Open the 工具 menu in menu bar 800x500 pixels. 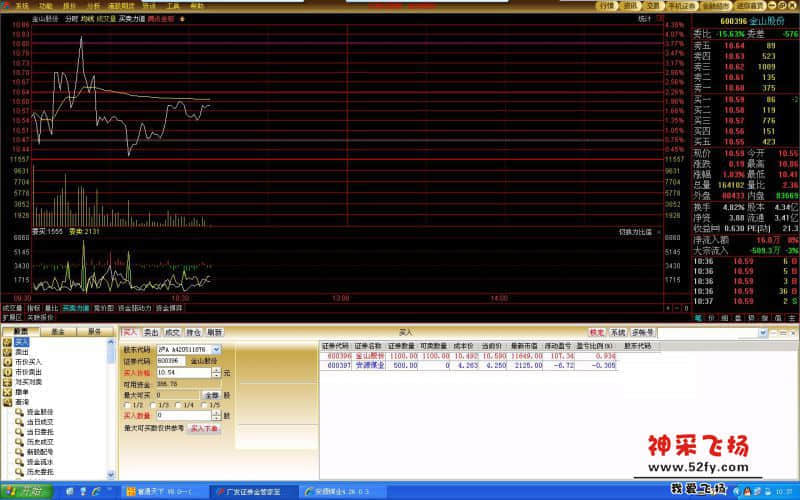[x=173, y=5]
